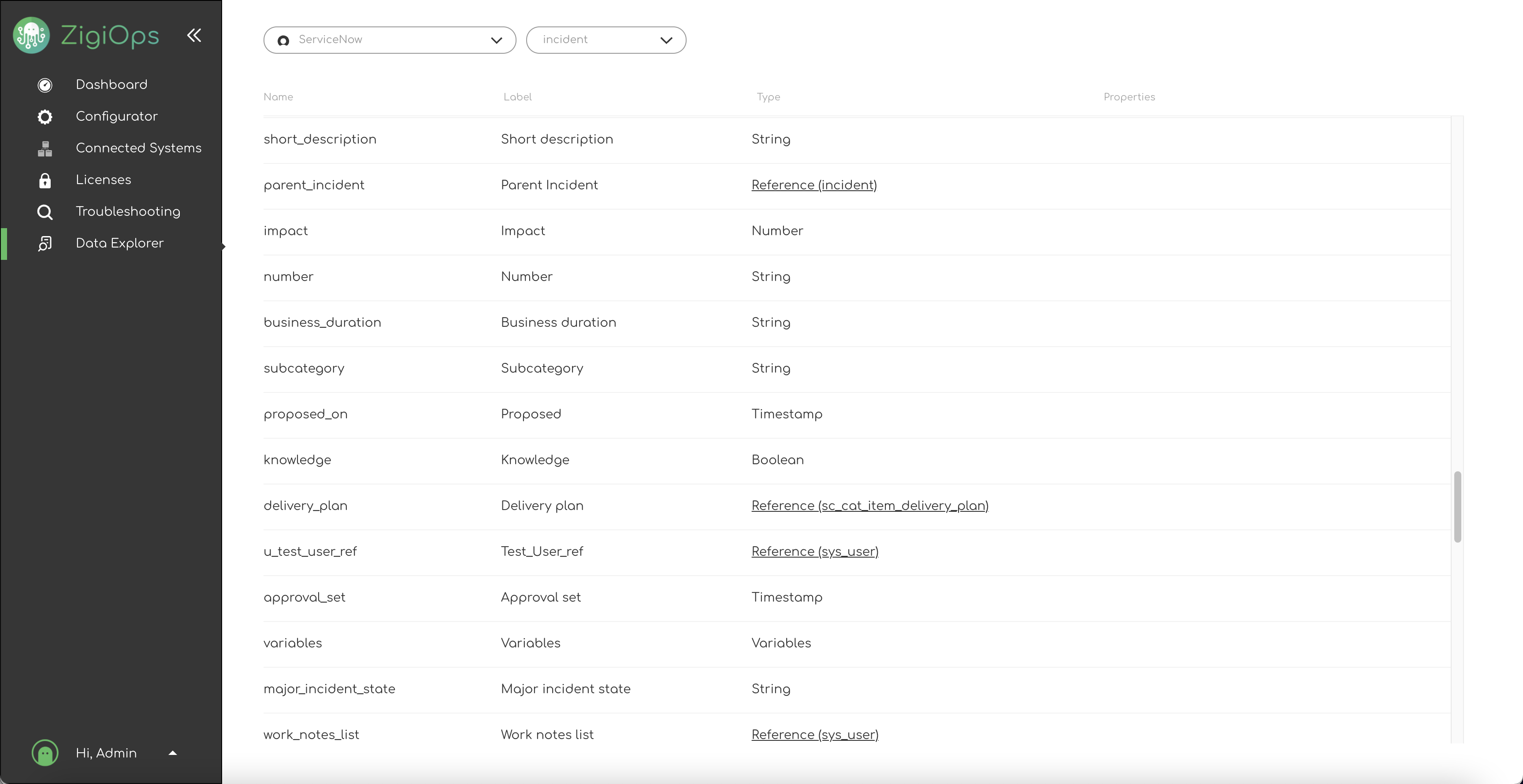The image size is (1523, 784).
Task: Open Reference (incident) type link
Action: click(x=814, y=185)
